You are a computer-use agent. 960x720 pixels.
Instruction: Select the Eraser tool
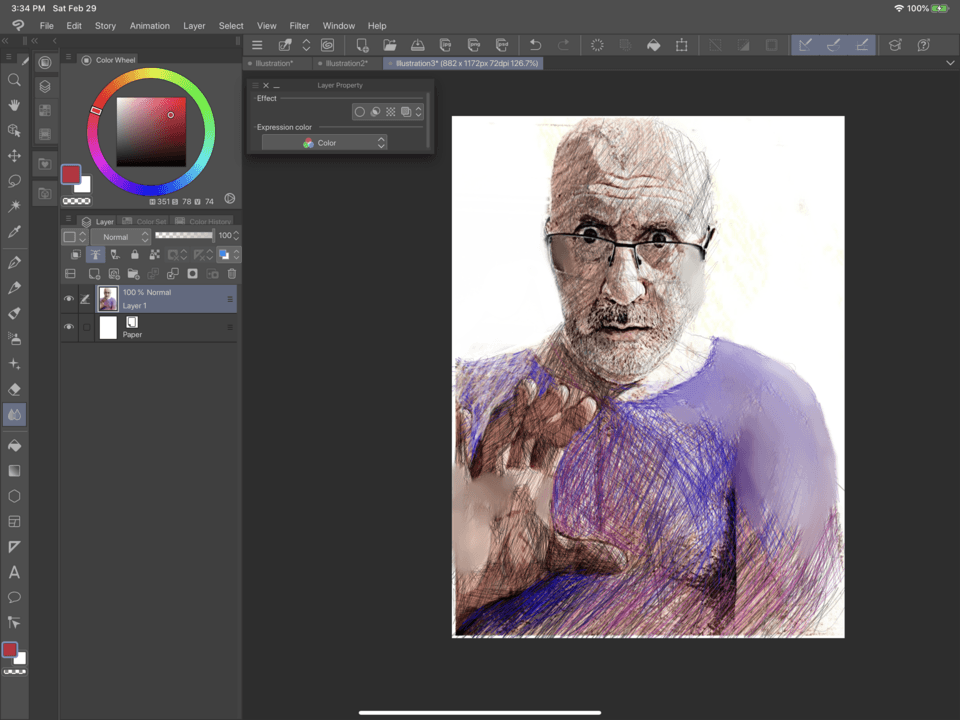(14, 389)
